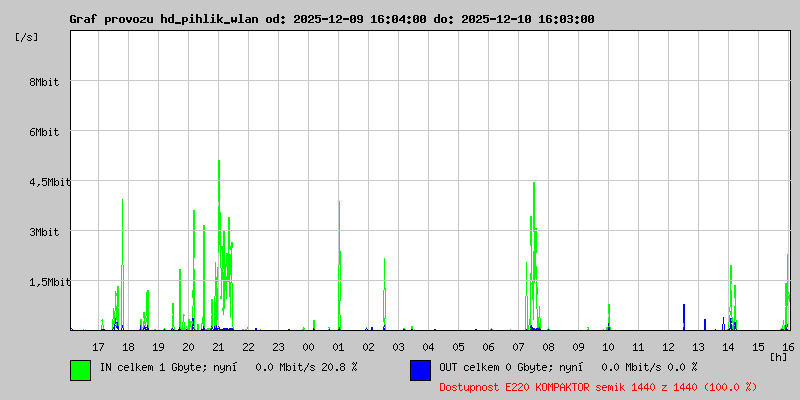This screenshot has width=800, height=400.
Task: Click the '3Mbit' y-axis label
Action: tap(44, 232)
